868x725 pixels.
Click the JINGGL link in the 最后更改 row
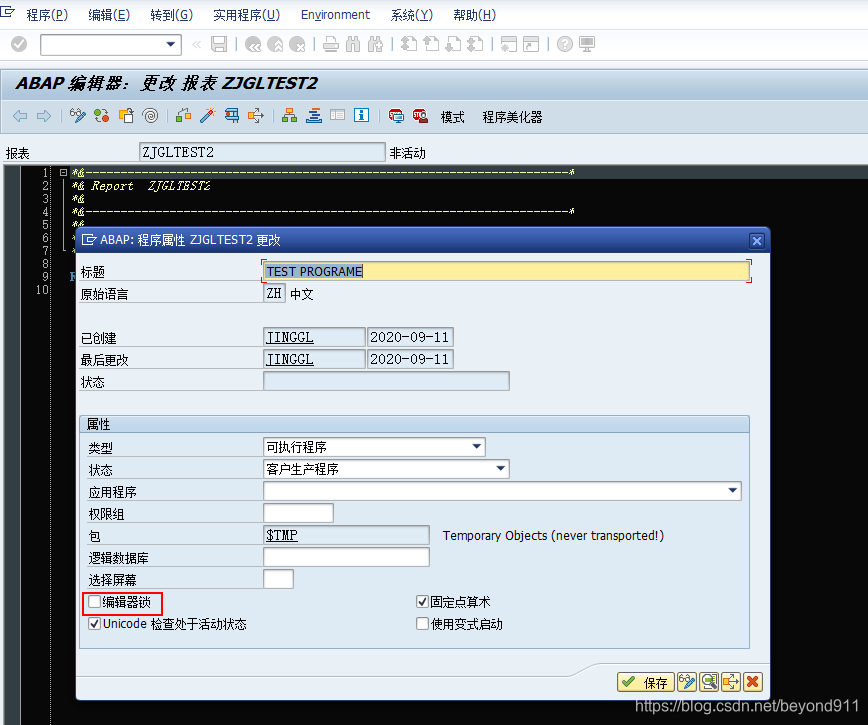[290, 359]
